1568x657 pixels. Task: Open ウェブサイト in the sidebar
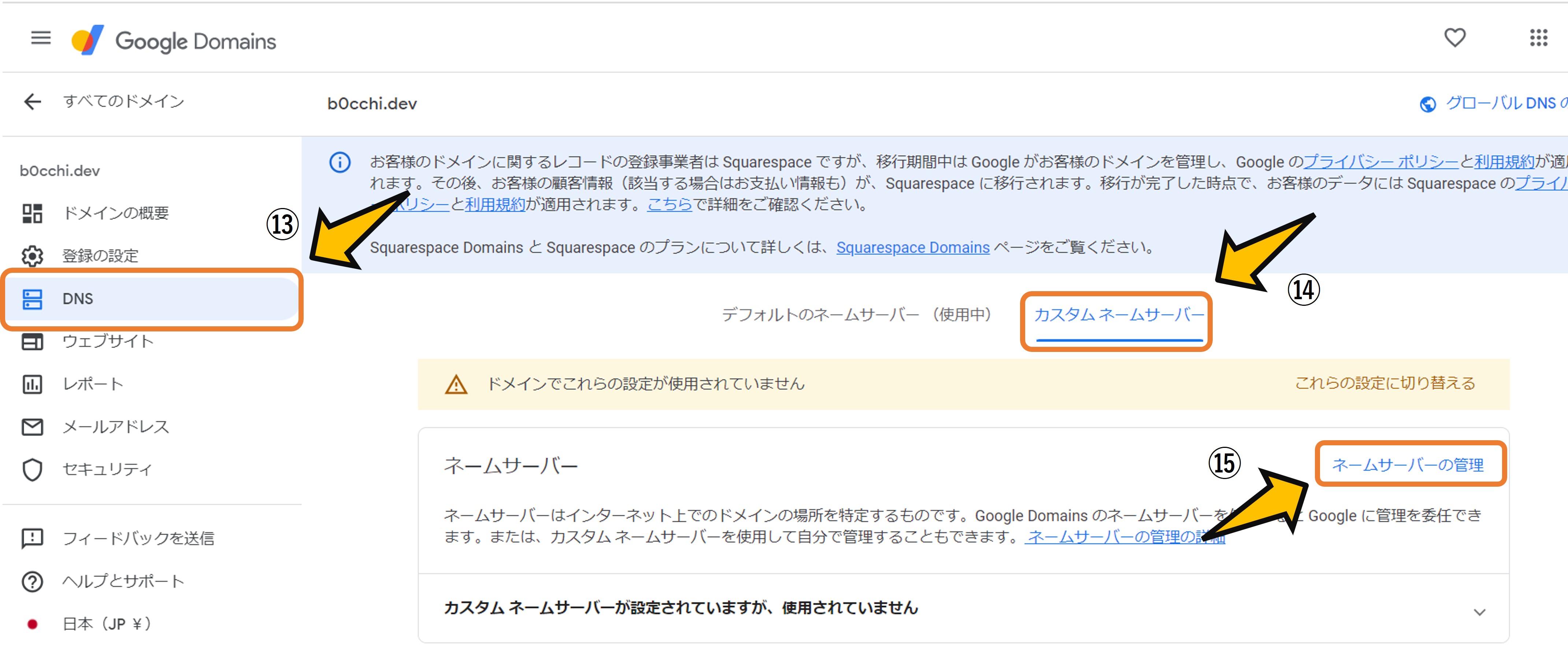point(108,341)
